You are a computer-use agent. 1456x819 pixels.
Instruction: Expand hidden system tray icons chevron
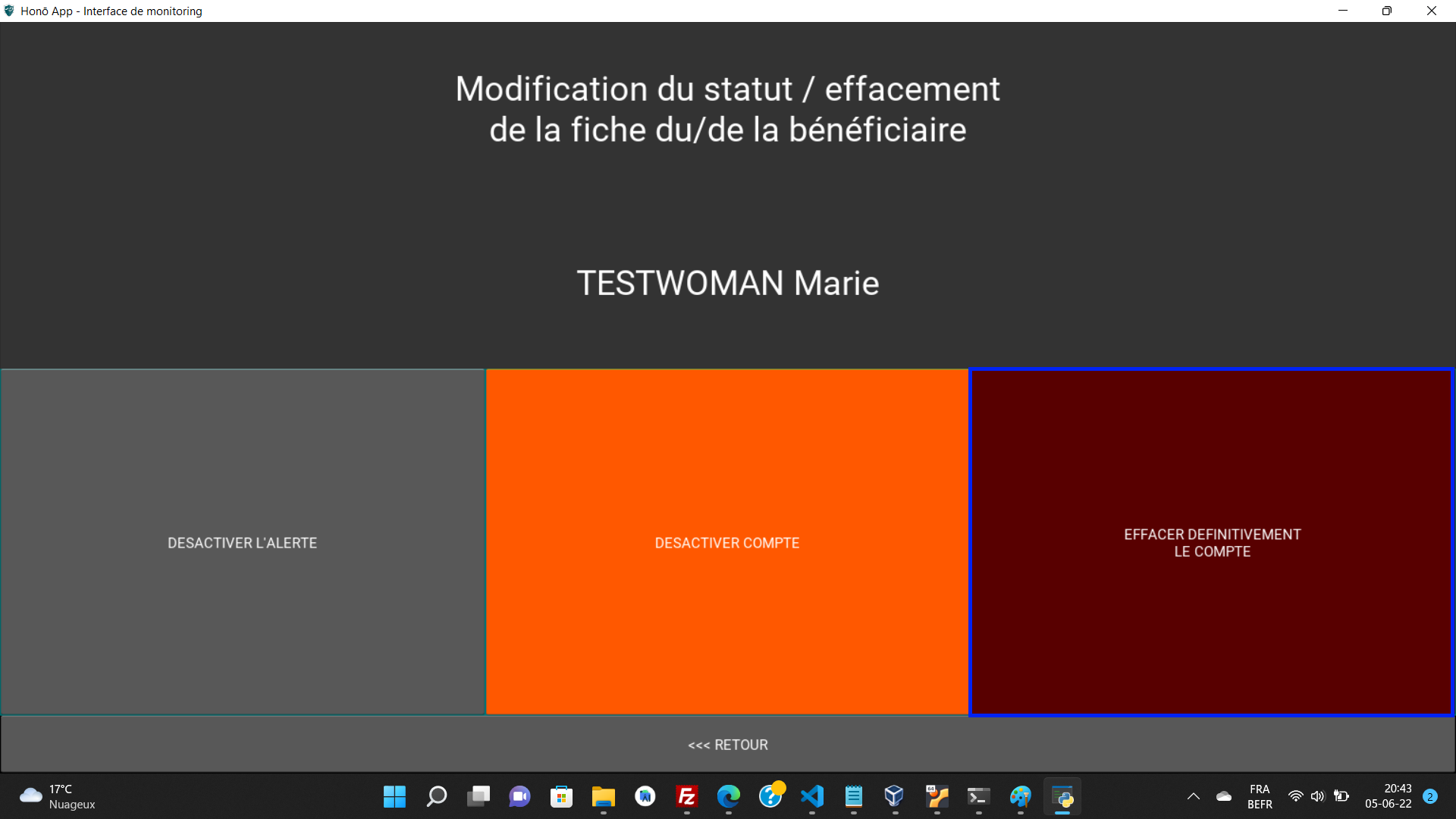1193,796
